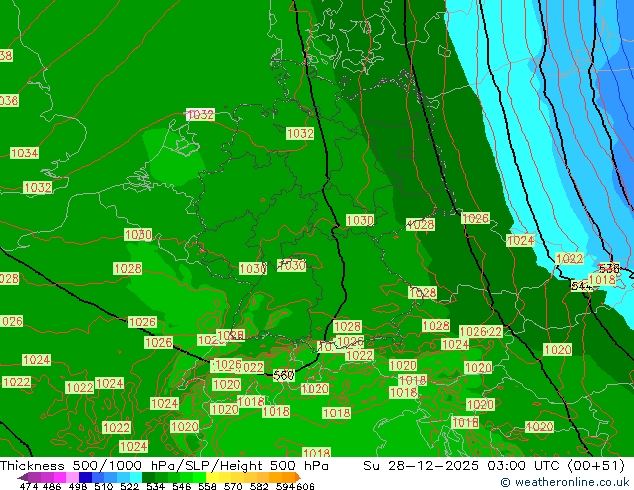The width and height of the screenshot is (634, 490).
Task: Click the bright lime green legend swatch
Action: 199,477
